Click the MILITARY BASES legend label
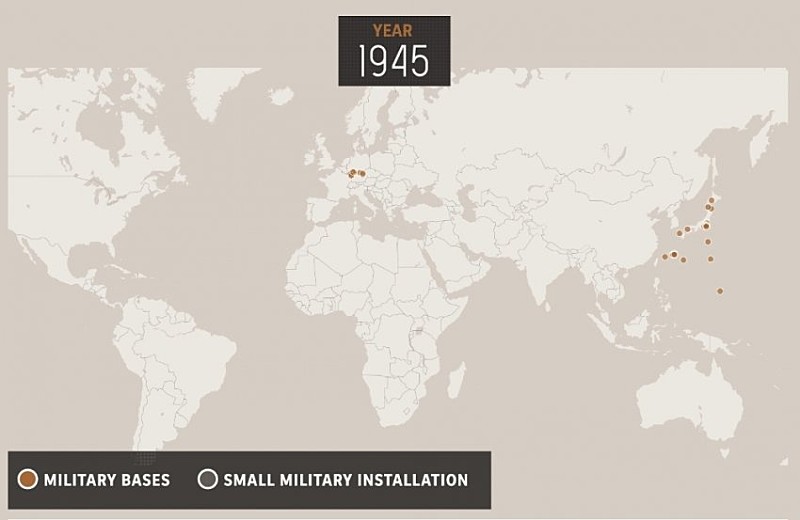 pyautogui.click(x=106, y=480)
